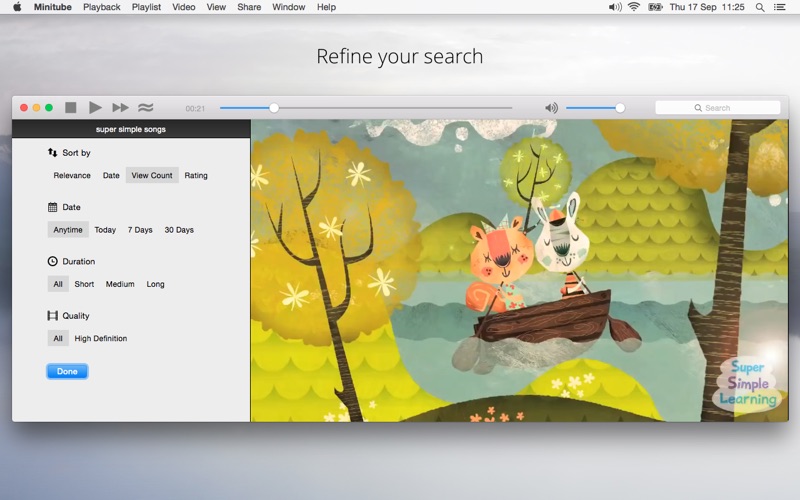
Task: Select Anytime date filter
Action: click(68, 230)
